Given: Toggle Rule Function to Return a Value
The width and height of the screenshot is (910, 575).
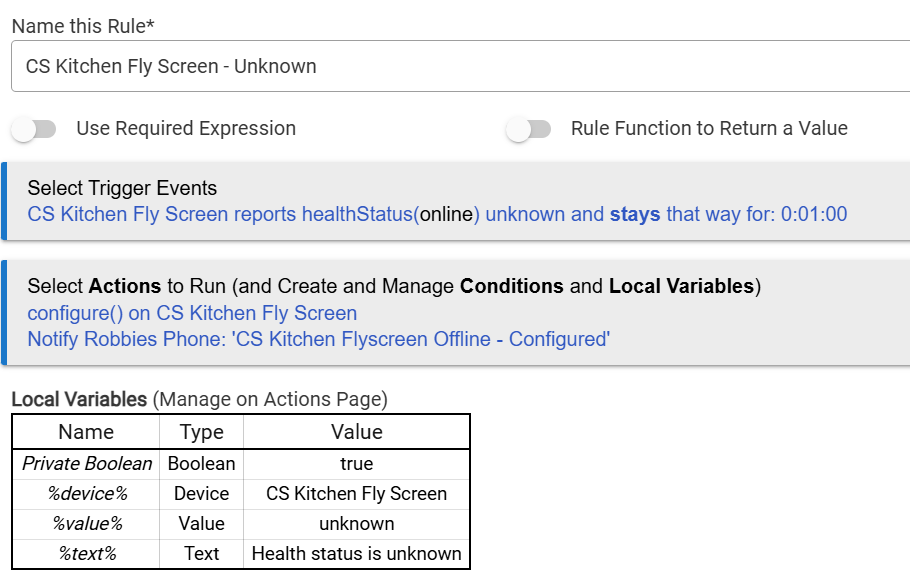Looking at the screenshot, I should click(528, 129).
